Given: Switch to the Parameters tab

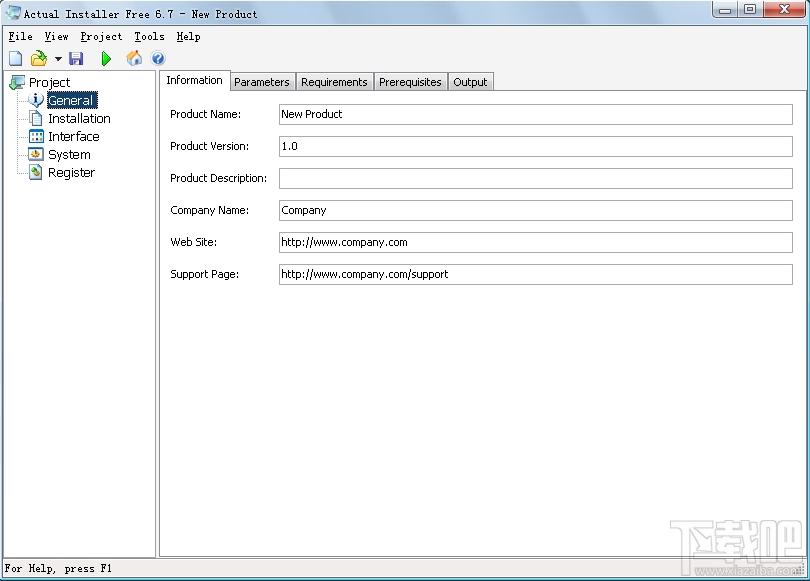Looking at the screenshot, I should click(x=262, y=82).
